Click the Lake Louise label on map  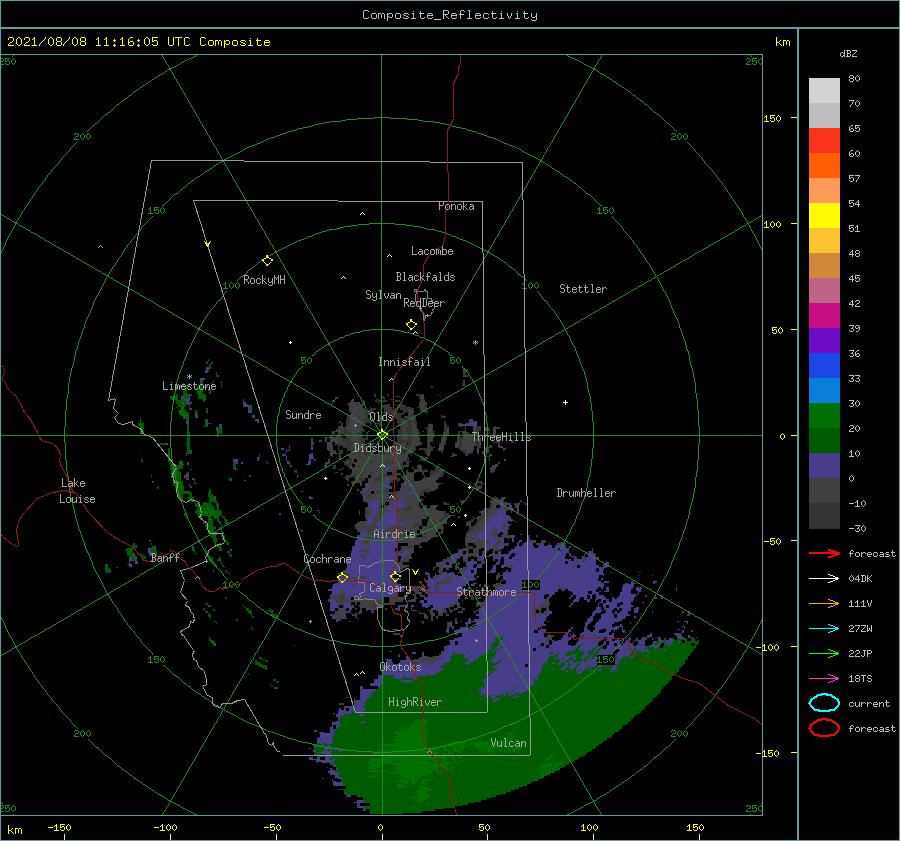coord(77,491)
